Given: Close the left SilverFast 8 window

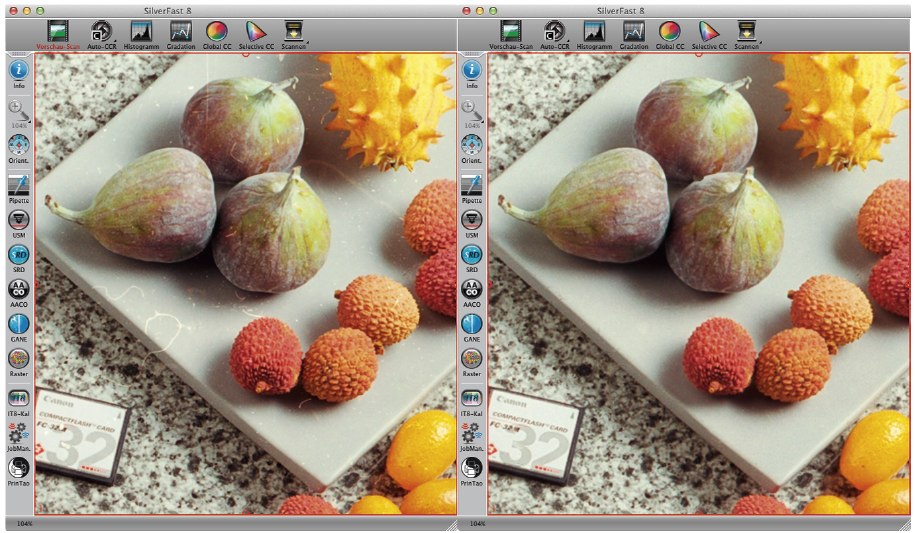Looking at the screenshot, I should coord(13,11).
